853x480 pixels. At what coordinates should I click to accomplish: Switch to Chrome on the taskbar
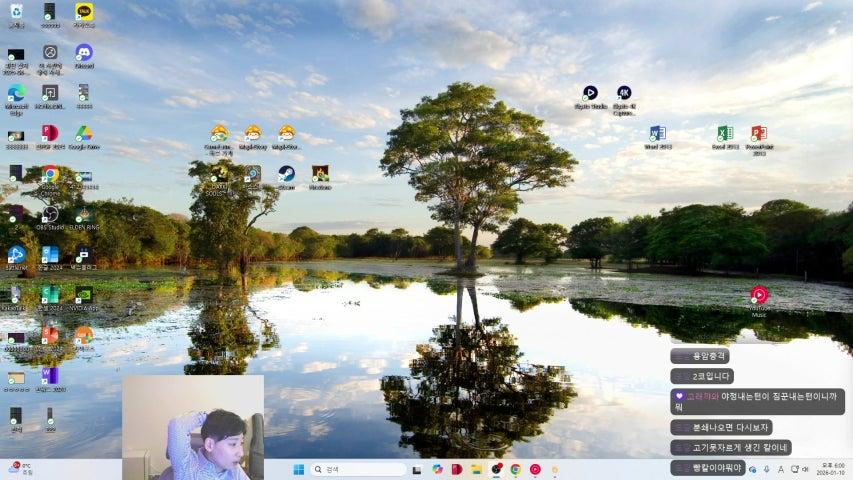coord(515,469)
